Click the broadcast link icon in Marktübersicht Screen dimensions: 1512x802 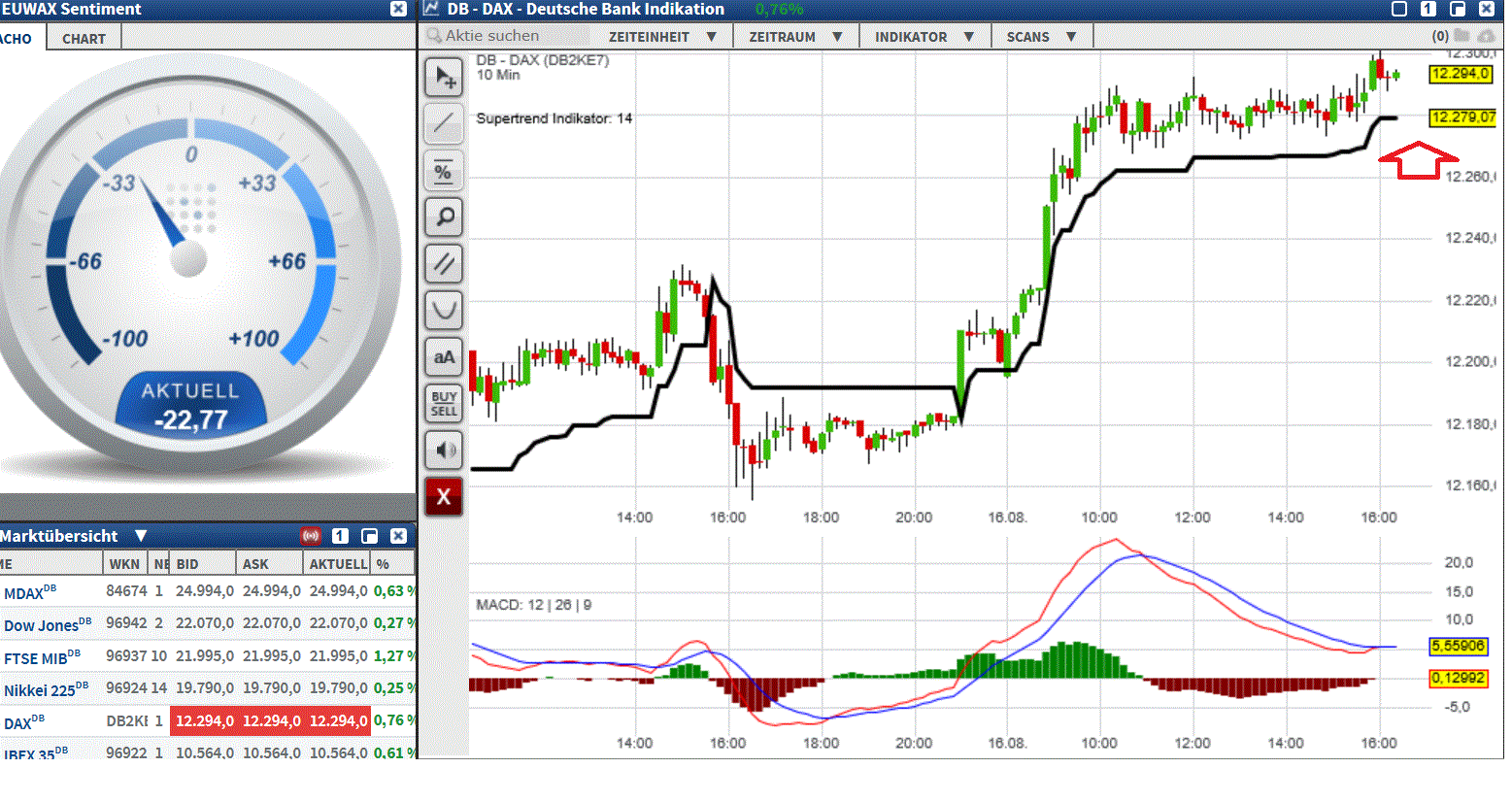313,535
